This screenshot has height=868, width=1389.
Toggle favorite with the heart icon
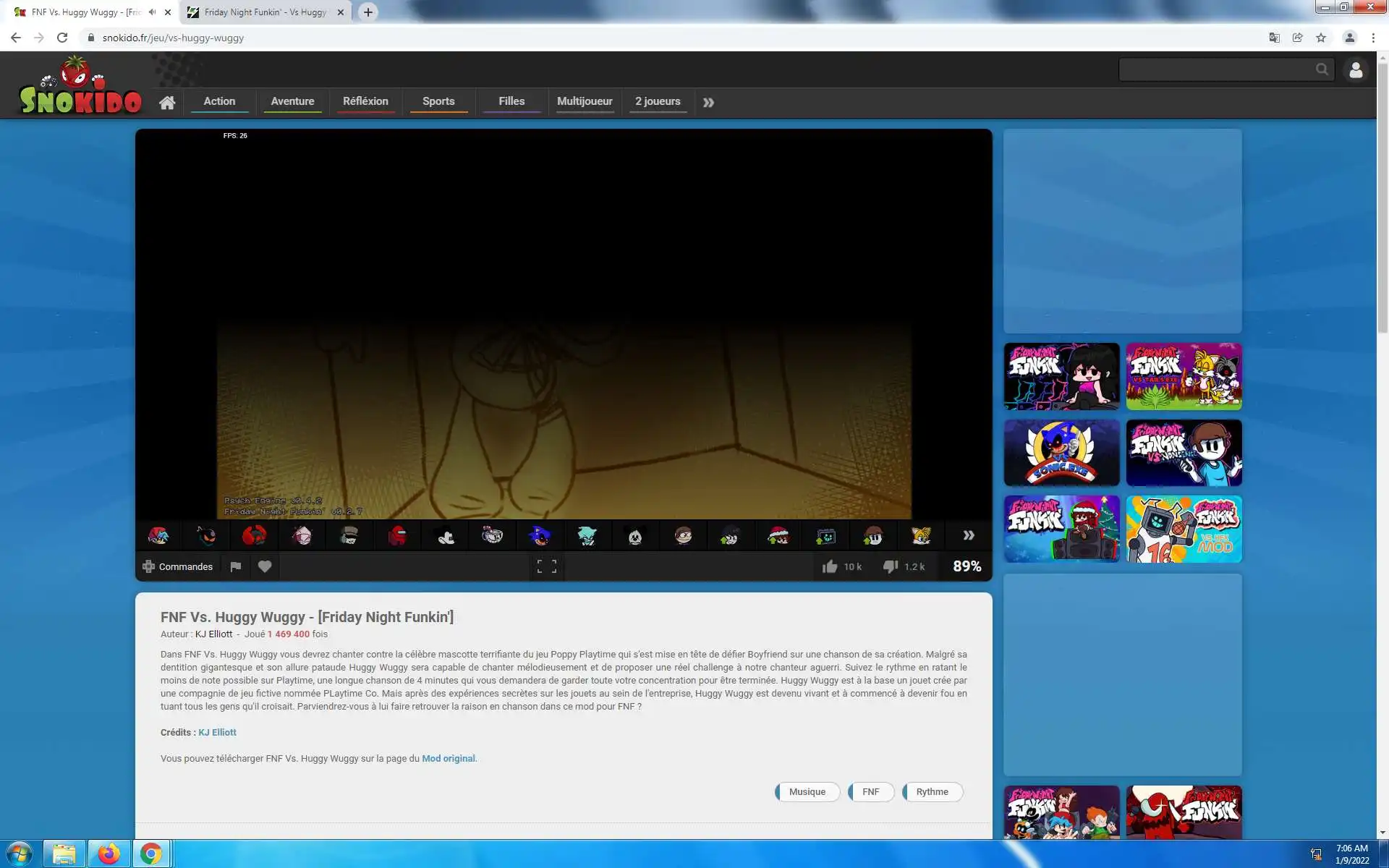265,566
